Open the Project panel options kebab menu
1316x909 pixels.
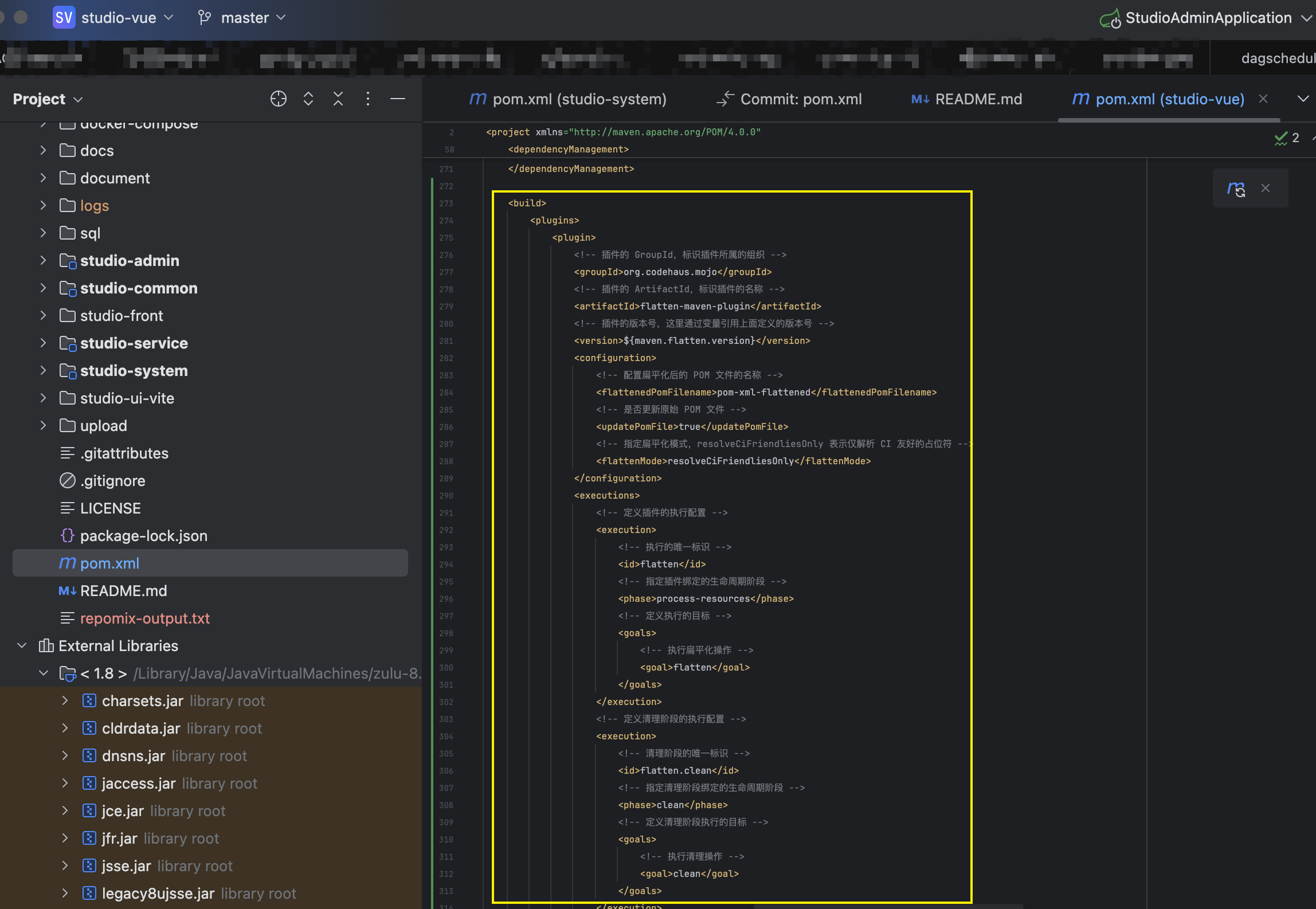(368, 99)
